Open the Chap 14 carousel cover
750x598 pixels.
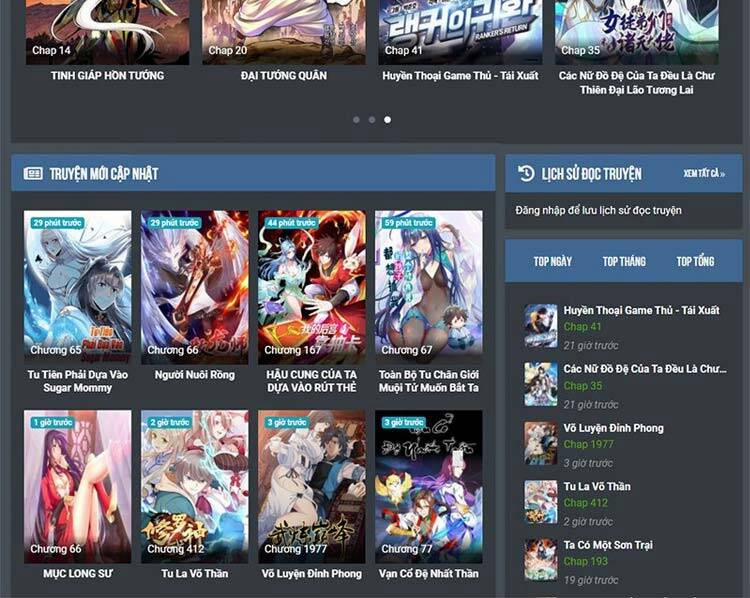pos(107,32)
